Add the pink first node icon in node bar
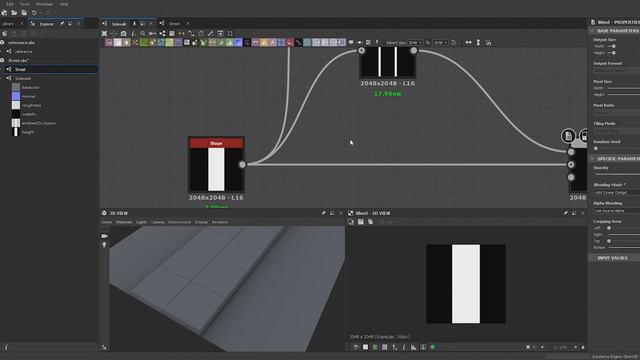This screenshot has width=640, height=360. tap(109, 42)
